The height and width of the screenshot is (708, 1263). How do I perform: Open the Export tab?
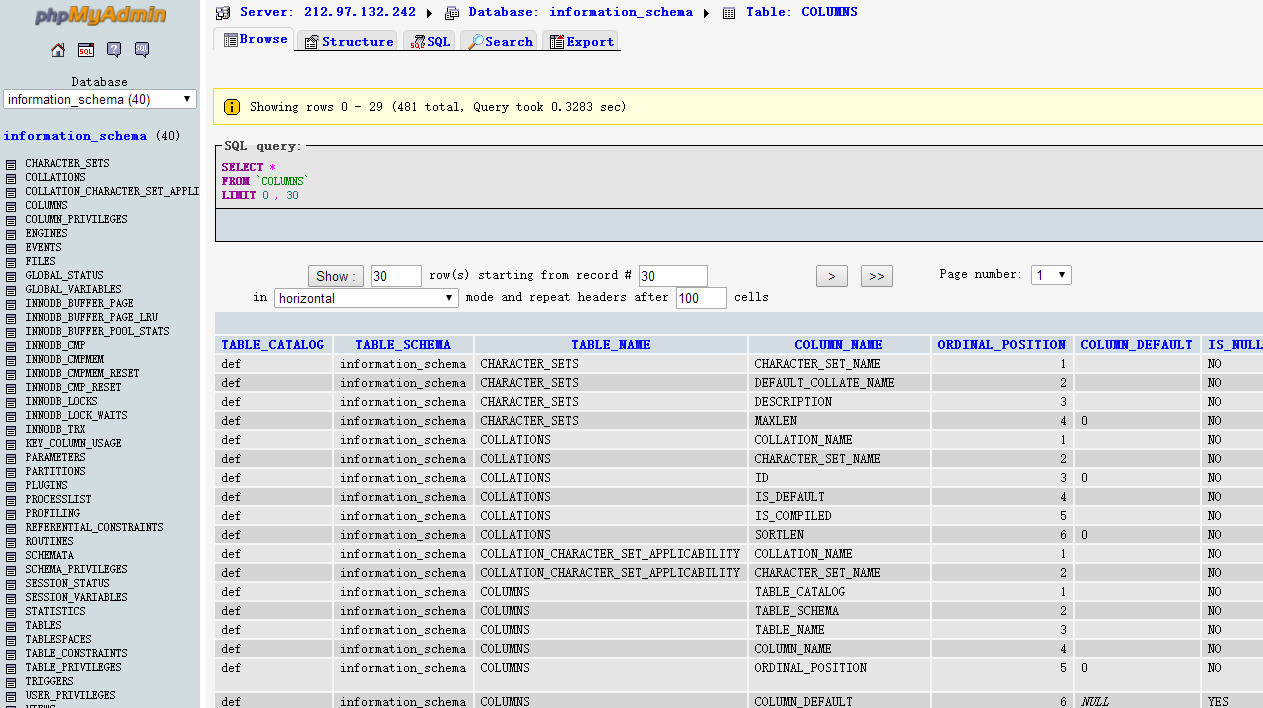[581, 42]
